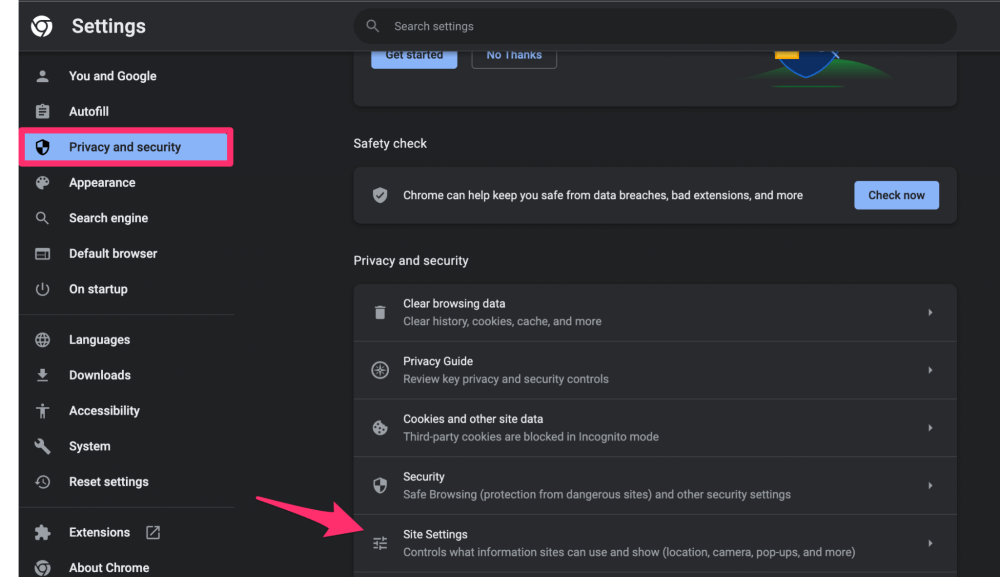This screenshot has width=1000, height=577.
Task: Select Privacy and security in sidebar
Action: (x=126, y=147)
